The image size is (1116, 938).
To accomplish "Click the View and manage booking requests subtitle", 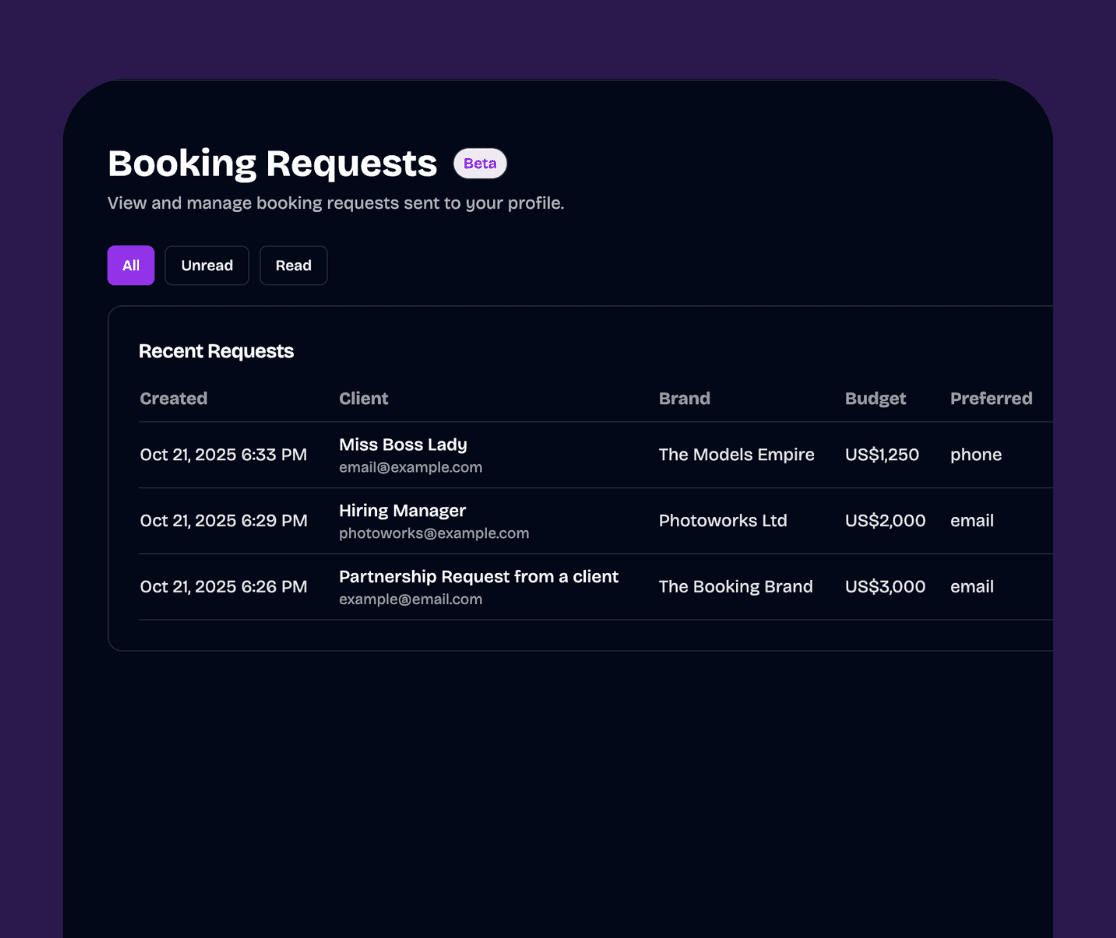I will pyautogui.click(x=336, y=204).
